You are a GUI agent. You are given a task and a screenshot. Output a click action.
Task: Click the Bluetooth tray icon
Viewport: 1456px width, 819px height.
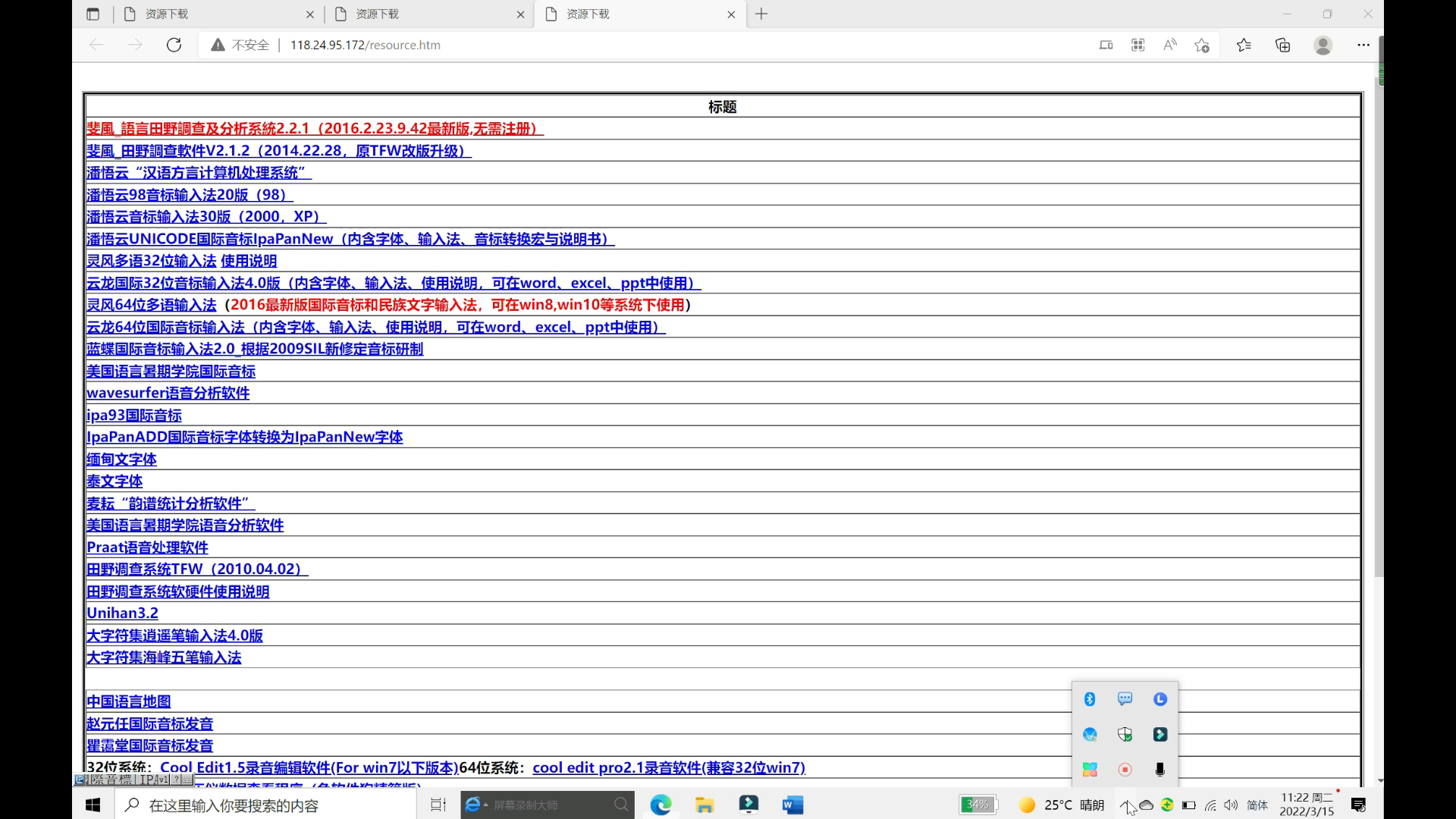coord(1090,699)
